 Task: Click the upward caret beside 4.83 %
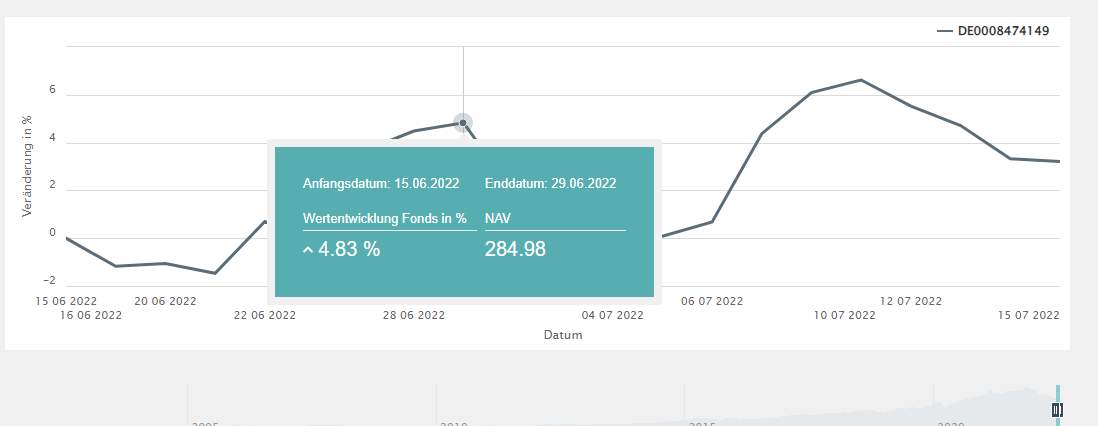[x=308, y=250]
